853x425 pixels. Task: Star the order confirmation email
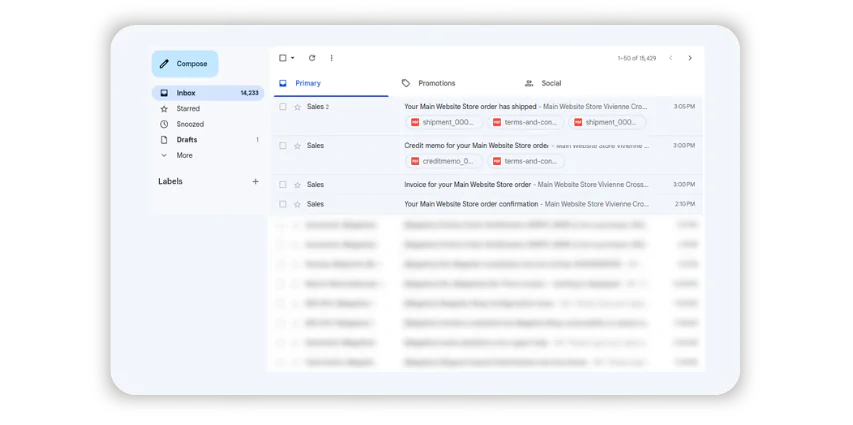tap(297, 204)
